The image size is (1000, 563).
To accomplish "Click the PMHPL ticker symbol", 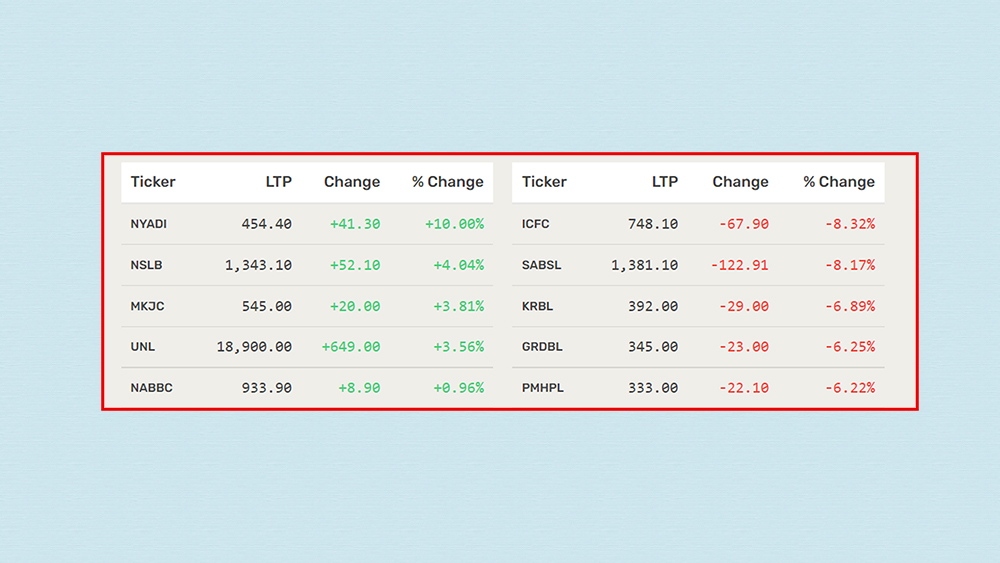I will (x=543, y=388).
